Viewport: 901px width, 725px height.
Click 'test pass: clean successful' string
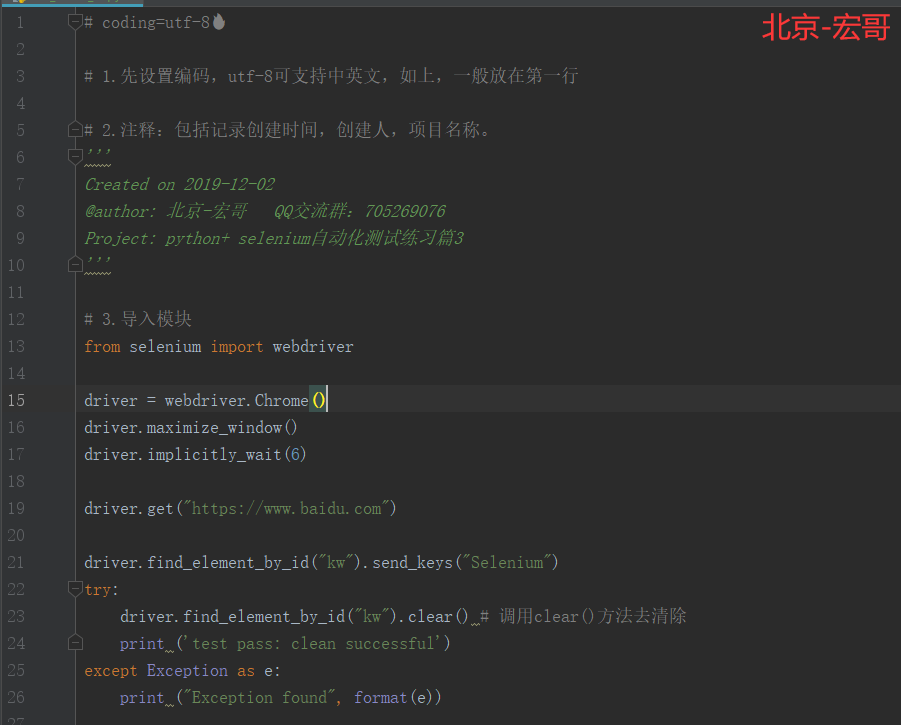(x=313, y=643)
